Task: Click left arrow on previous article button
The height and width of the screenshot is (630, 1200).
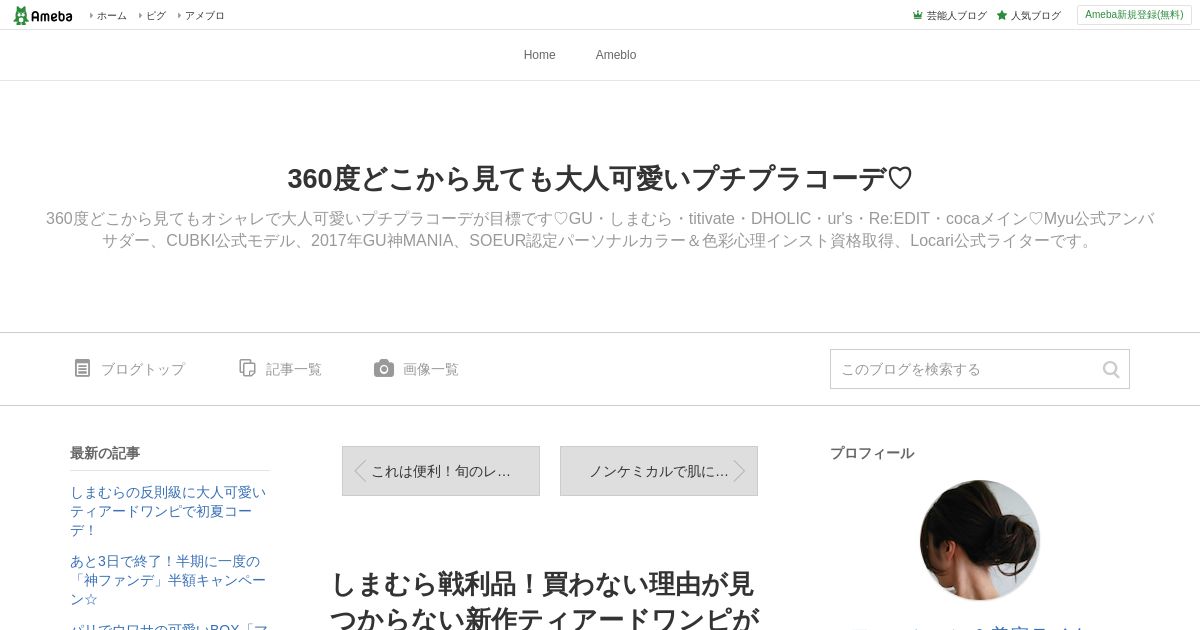Action: point(360,471)
